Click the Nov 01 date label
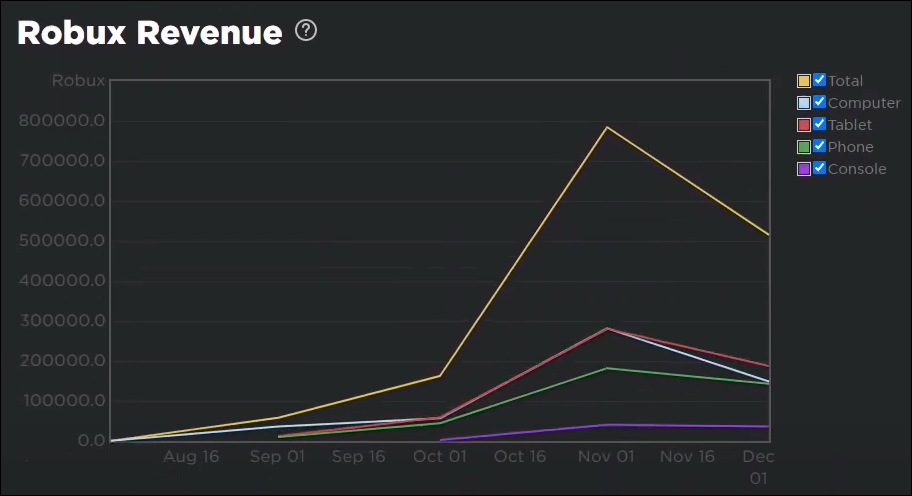912x496 pixels. (606, 457)
